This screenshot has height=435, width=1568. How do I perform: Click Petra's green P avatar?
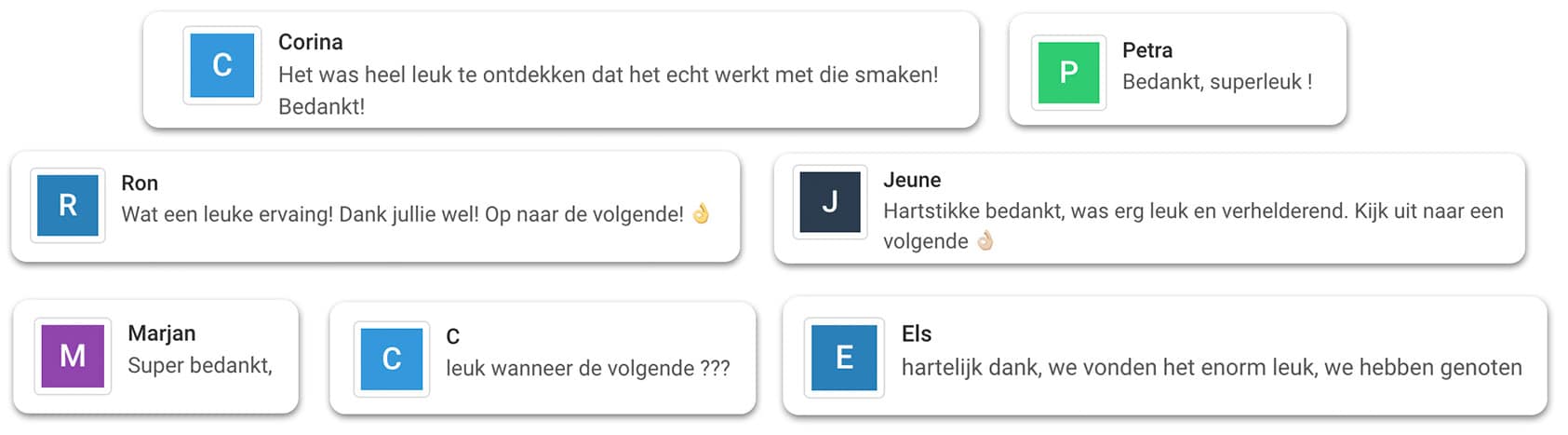coord(1068,73)
